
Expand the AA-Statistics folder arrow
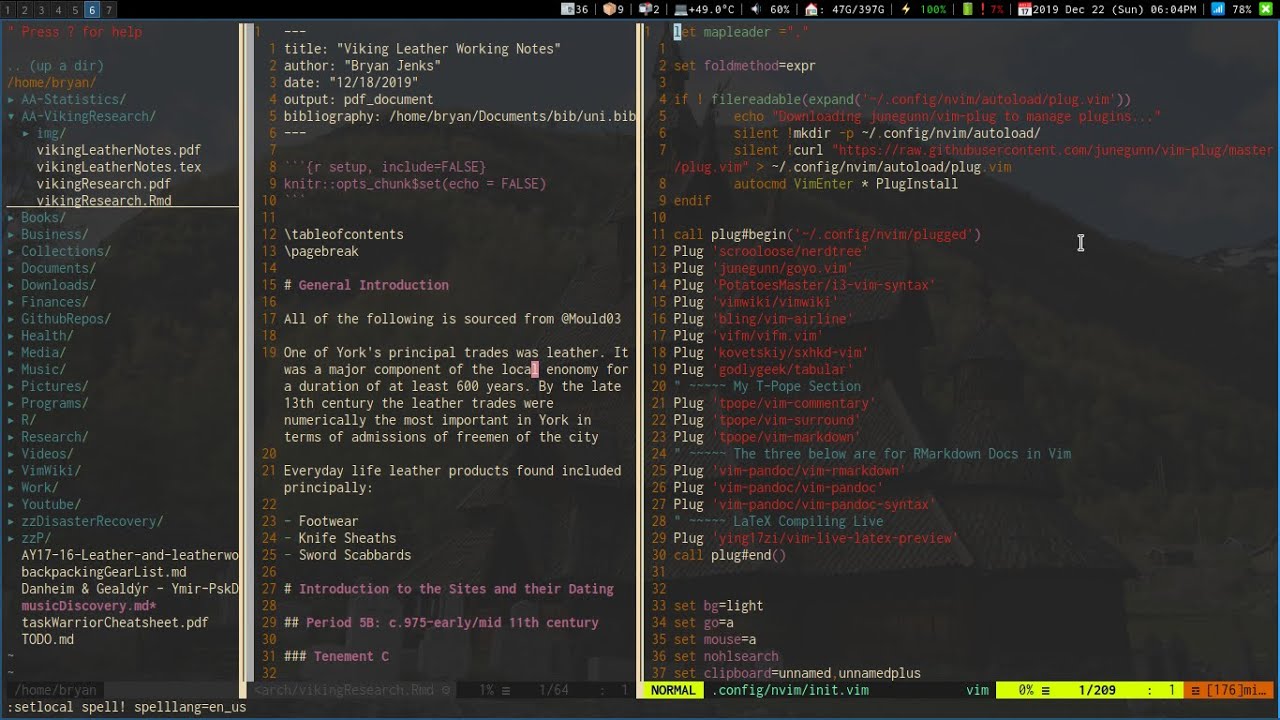[x=11, y=100]
